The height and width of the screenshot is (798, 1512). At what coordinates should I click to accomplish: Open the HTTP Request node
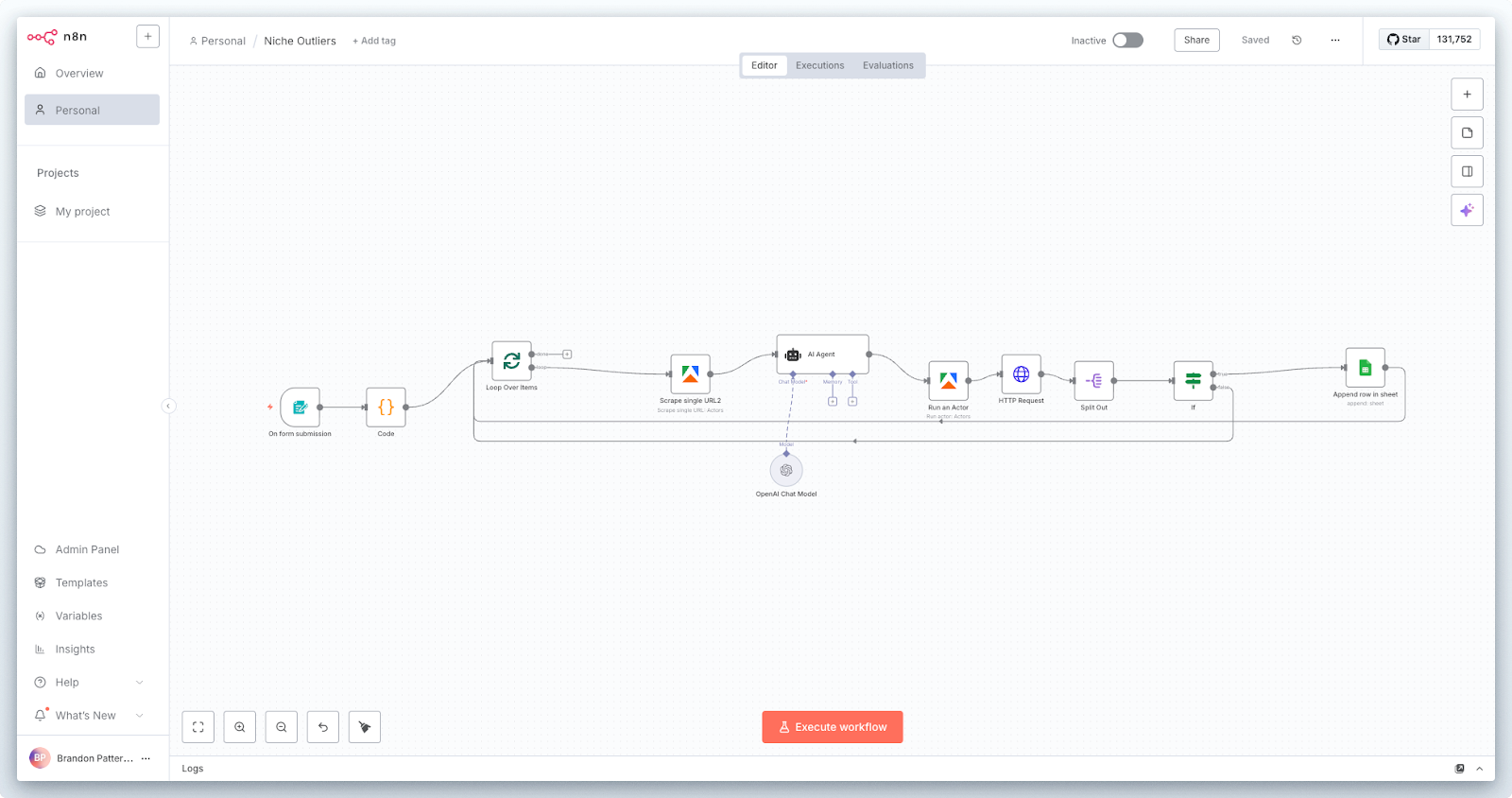1021,374
